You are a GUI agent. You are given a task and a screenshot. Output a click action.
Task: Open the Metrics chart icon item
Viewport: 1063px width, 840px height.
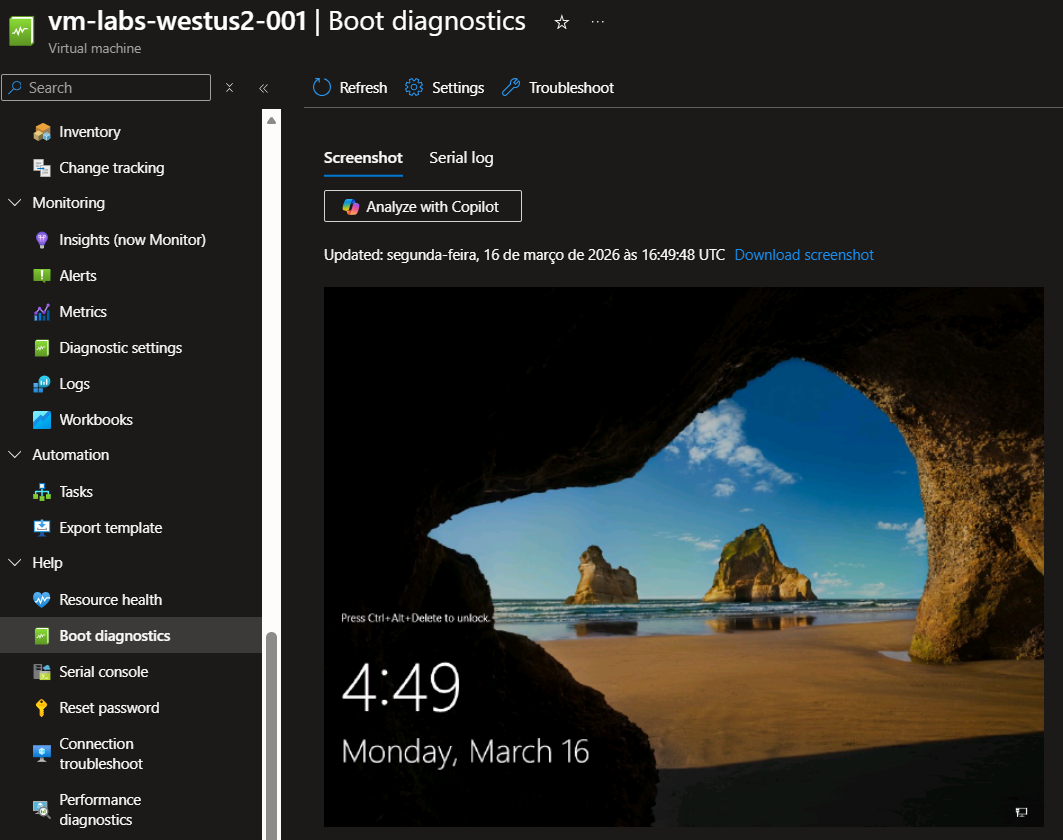click(x=42, y=312)
